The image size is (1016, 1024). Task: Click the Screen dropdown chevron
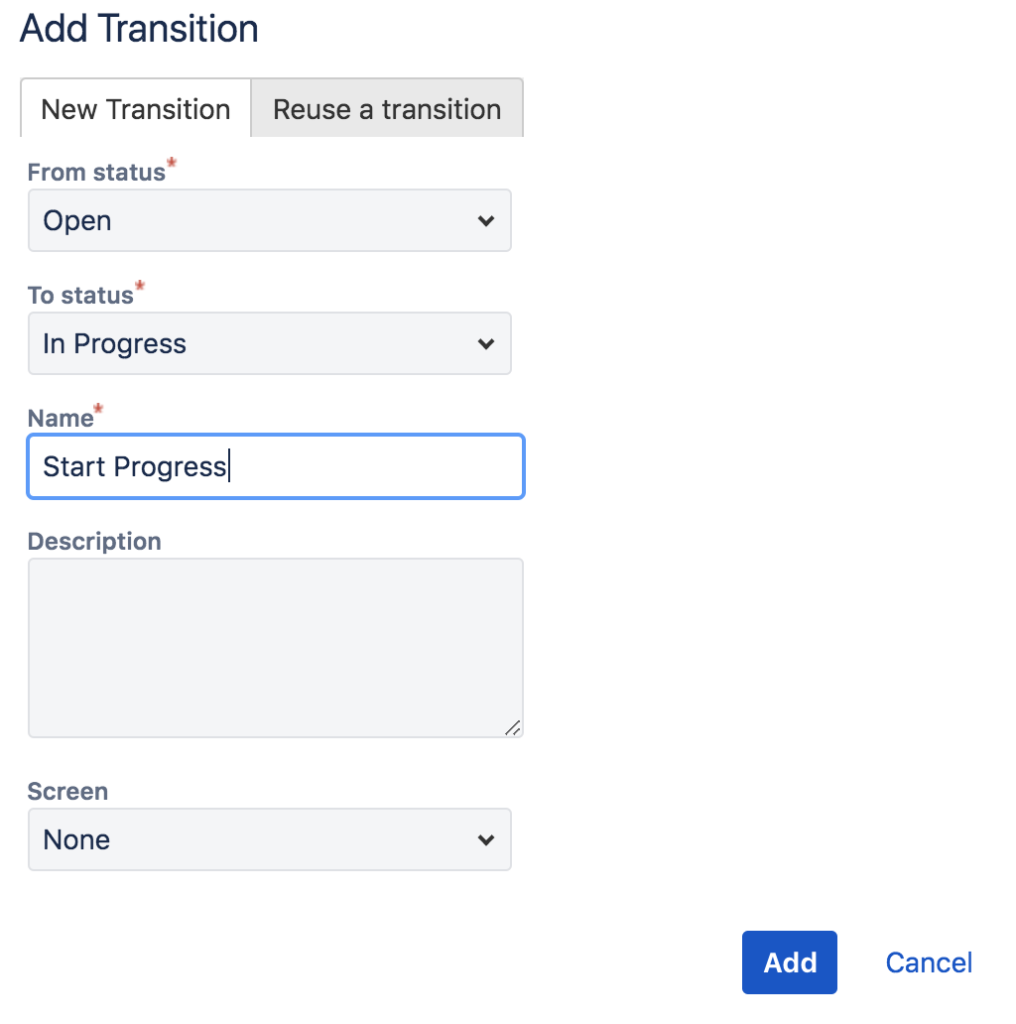[487, 839]
